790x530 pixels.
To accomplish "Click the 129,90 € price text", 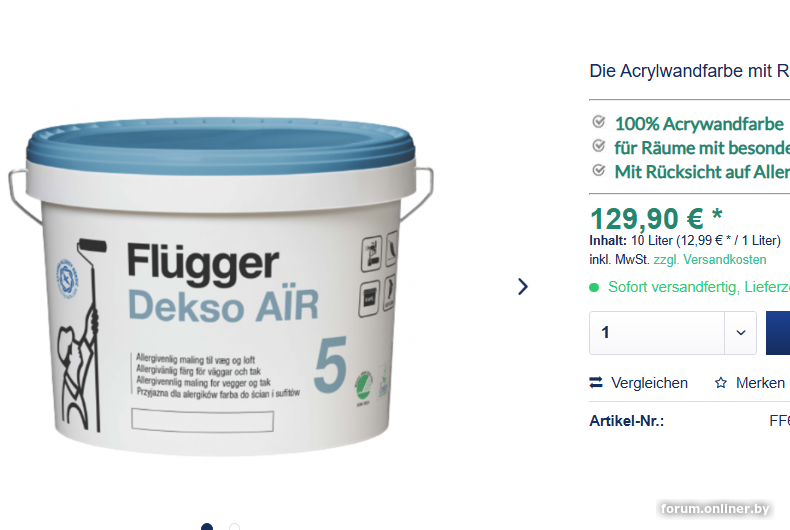I will point(656,219).
